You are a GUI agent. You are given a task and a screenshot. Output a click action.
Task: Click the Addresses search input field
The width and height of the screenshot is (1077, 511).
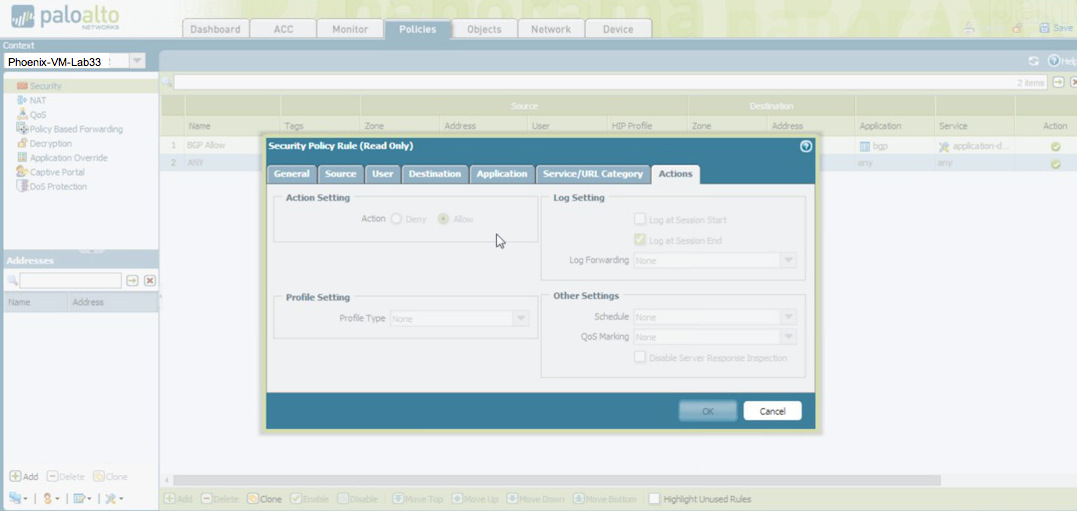click(x=70, y=281)
